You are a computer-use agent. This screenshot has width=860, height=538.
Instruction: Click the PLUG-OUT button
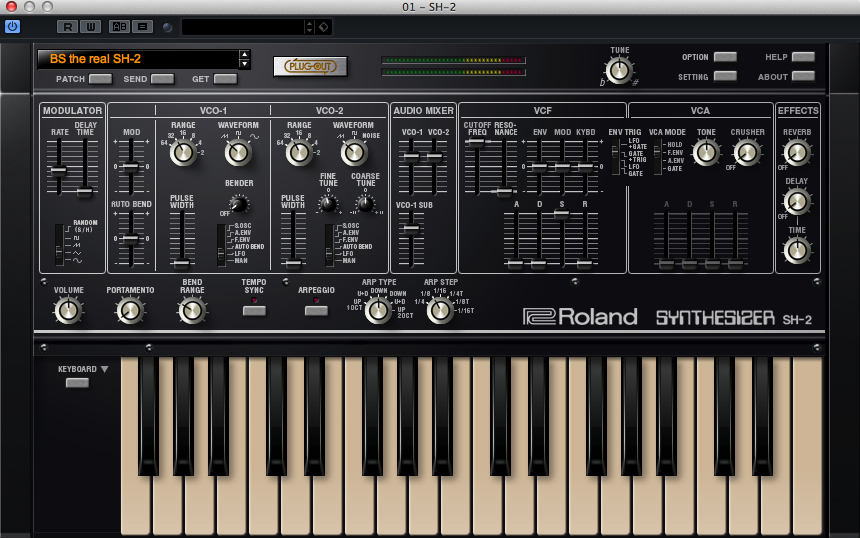[310, 66]
